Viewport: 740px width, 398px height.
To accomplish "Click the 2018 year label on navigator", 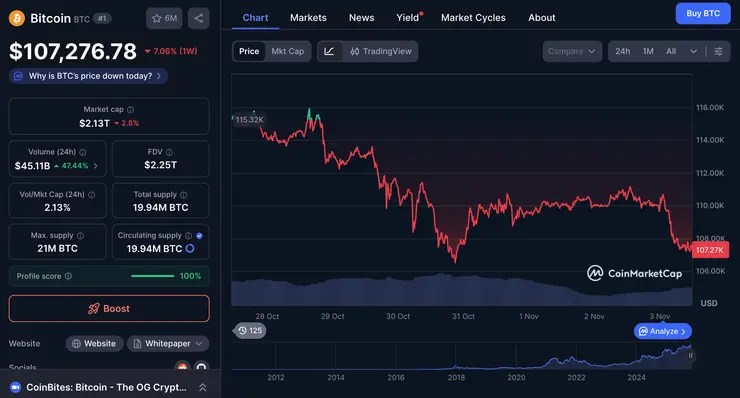I will pyautogui.click(x=456, y=377).
